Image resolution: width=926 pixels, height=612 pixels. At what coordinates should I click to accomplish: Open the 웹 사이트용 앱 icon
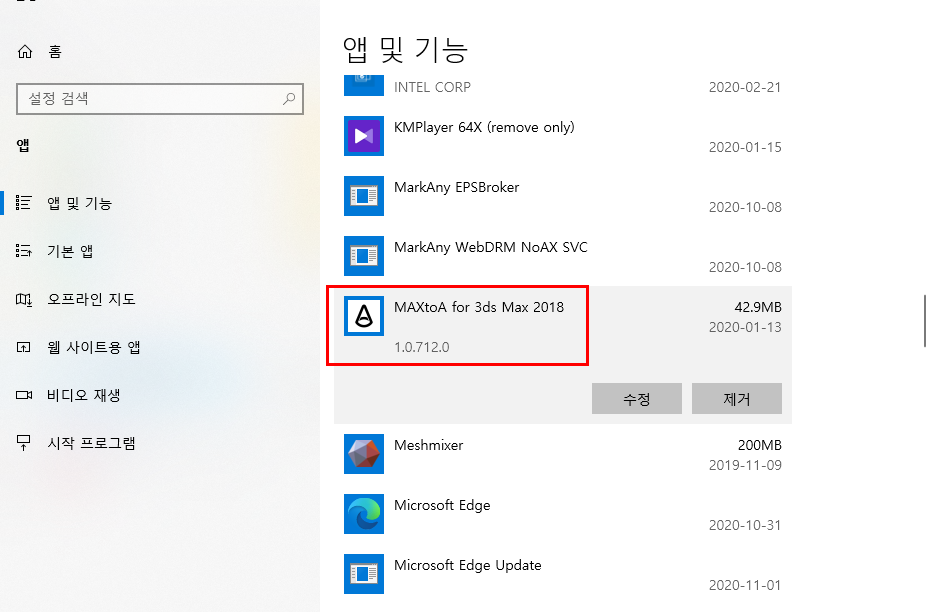coord(24,347)
